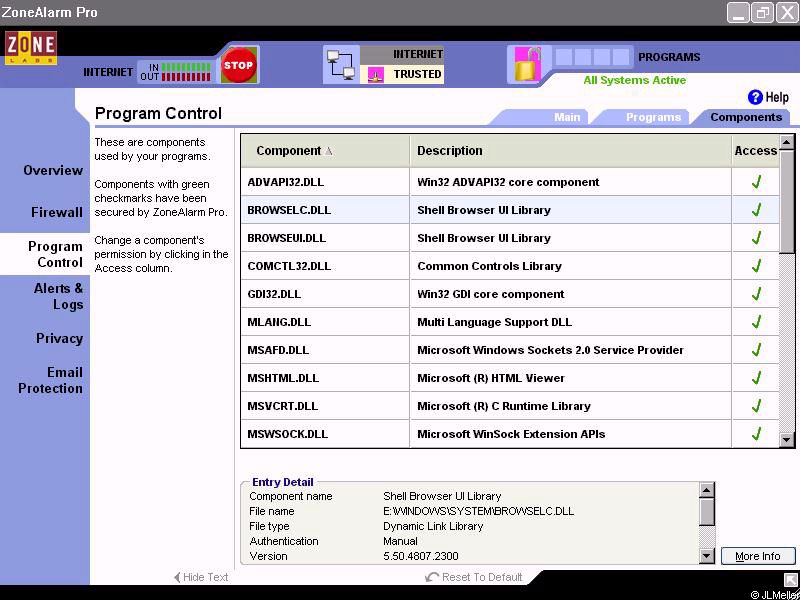Select the MSVCRT.DLL component name
The width and height of the screenshot is (800, 600).
283,406
